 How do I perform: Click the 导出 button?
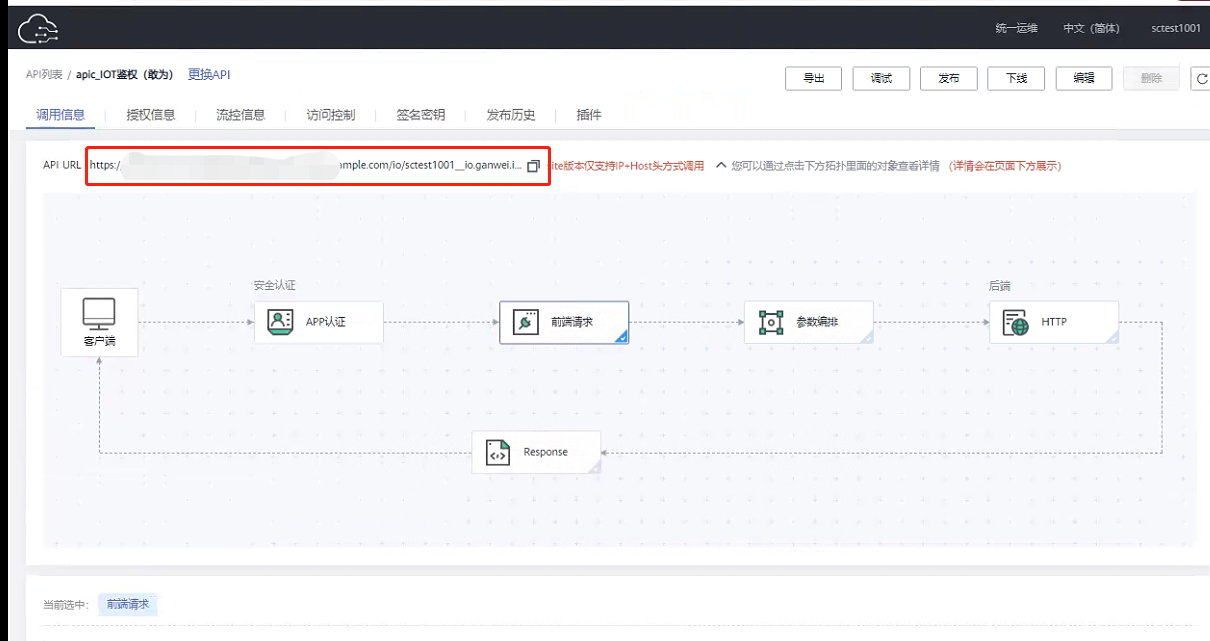[813, 79]
